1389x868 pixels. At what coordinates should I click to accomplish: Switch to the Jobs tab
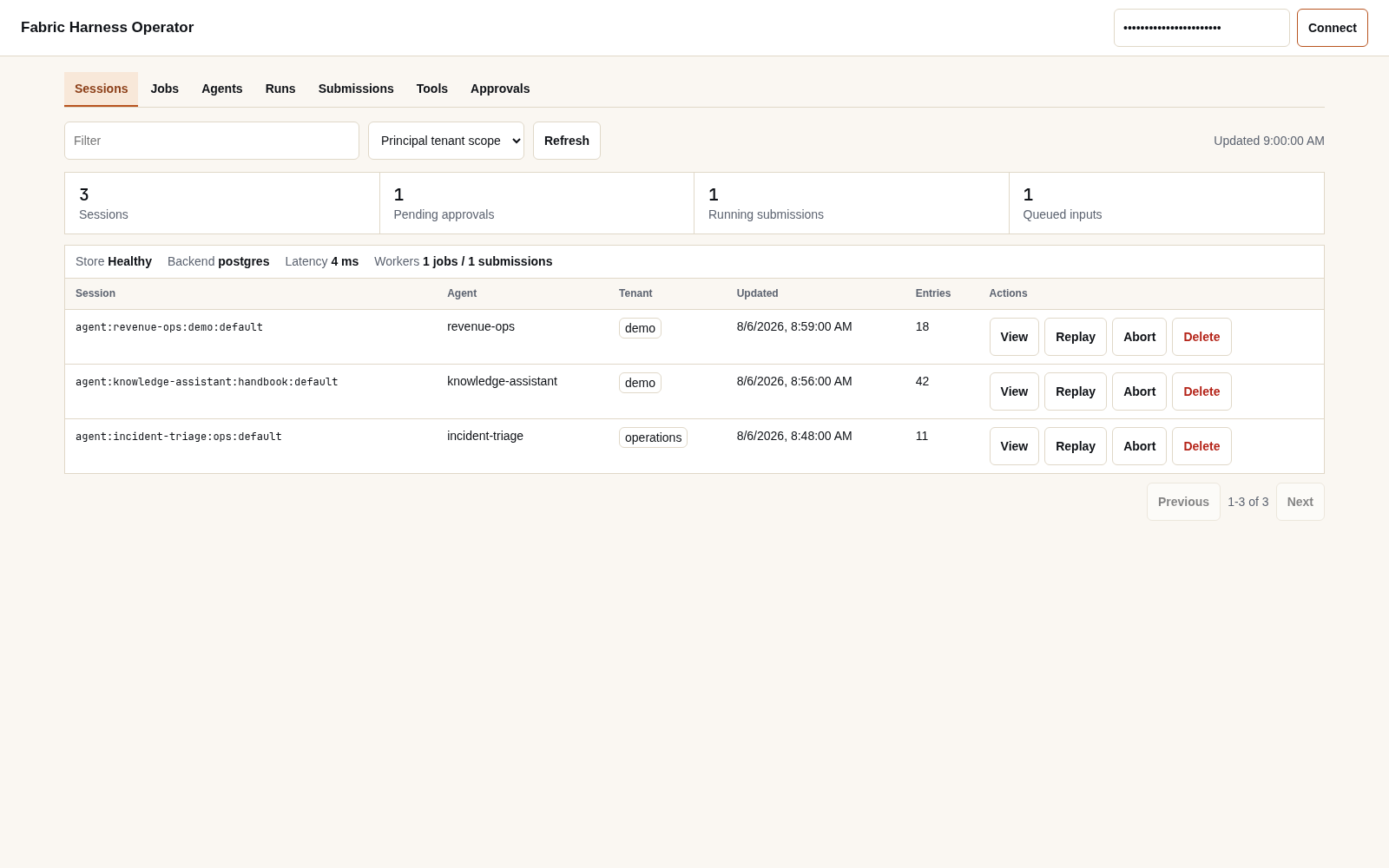click(x=164, y=89)
